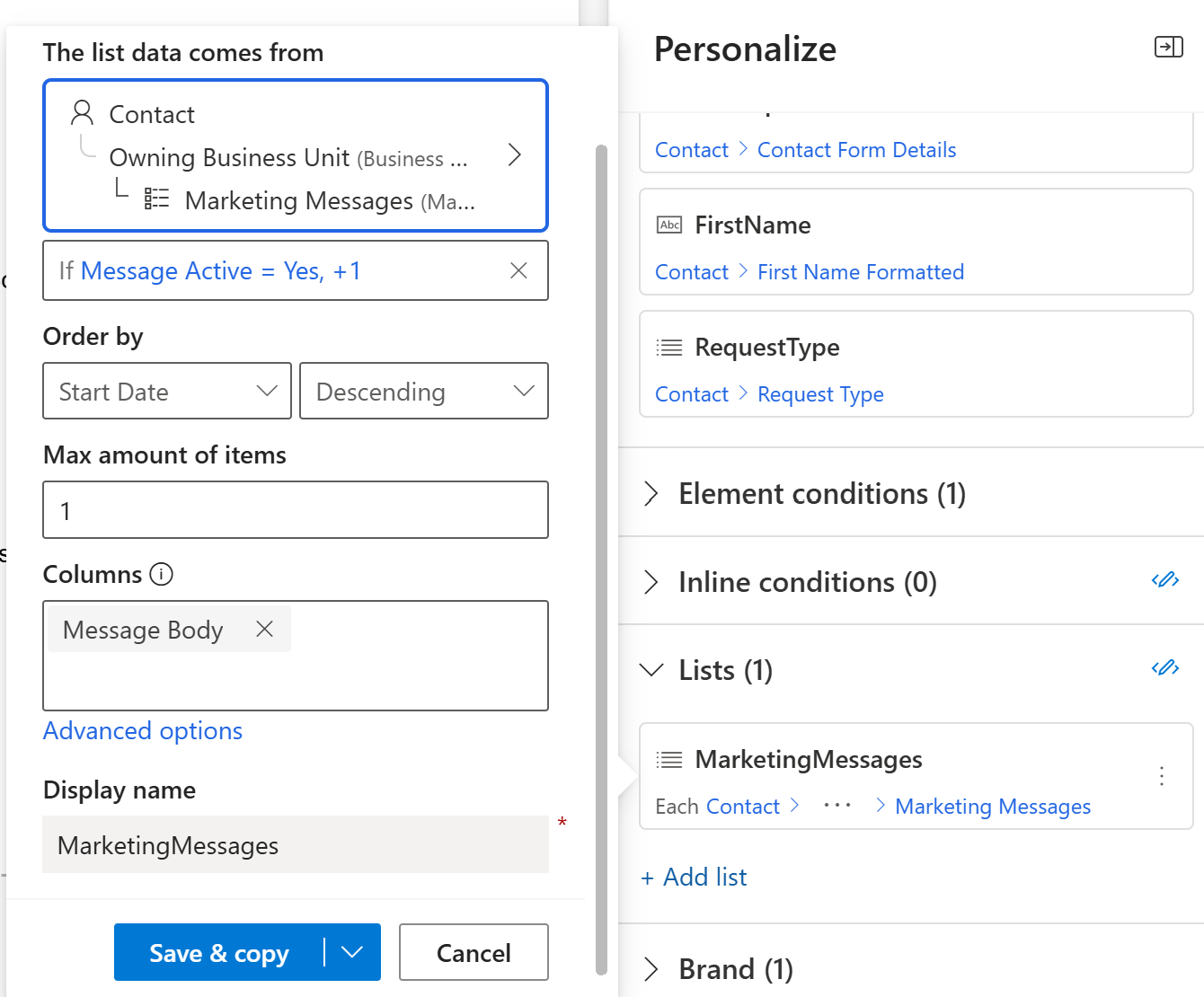1204x997 pixels.
Task: Open code view for Inline conditions
Action: click(x=1164, y=580)
